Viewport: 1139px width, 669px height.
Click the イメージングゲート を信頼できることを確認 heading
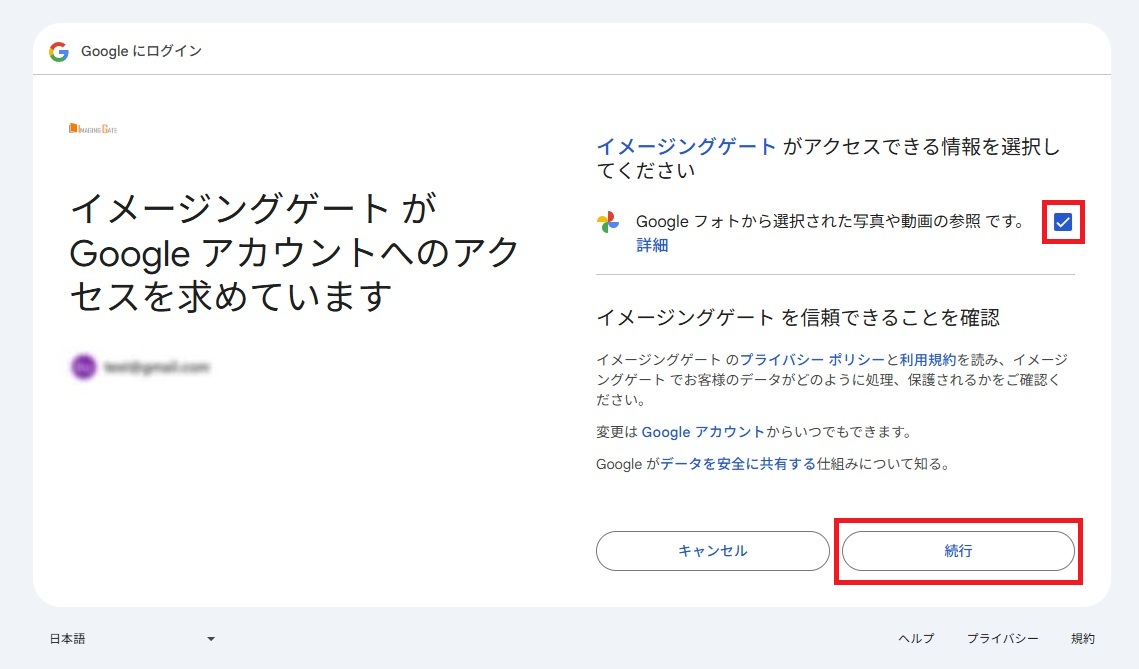tap(798, 318)
